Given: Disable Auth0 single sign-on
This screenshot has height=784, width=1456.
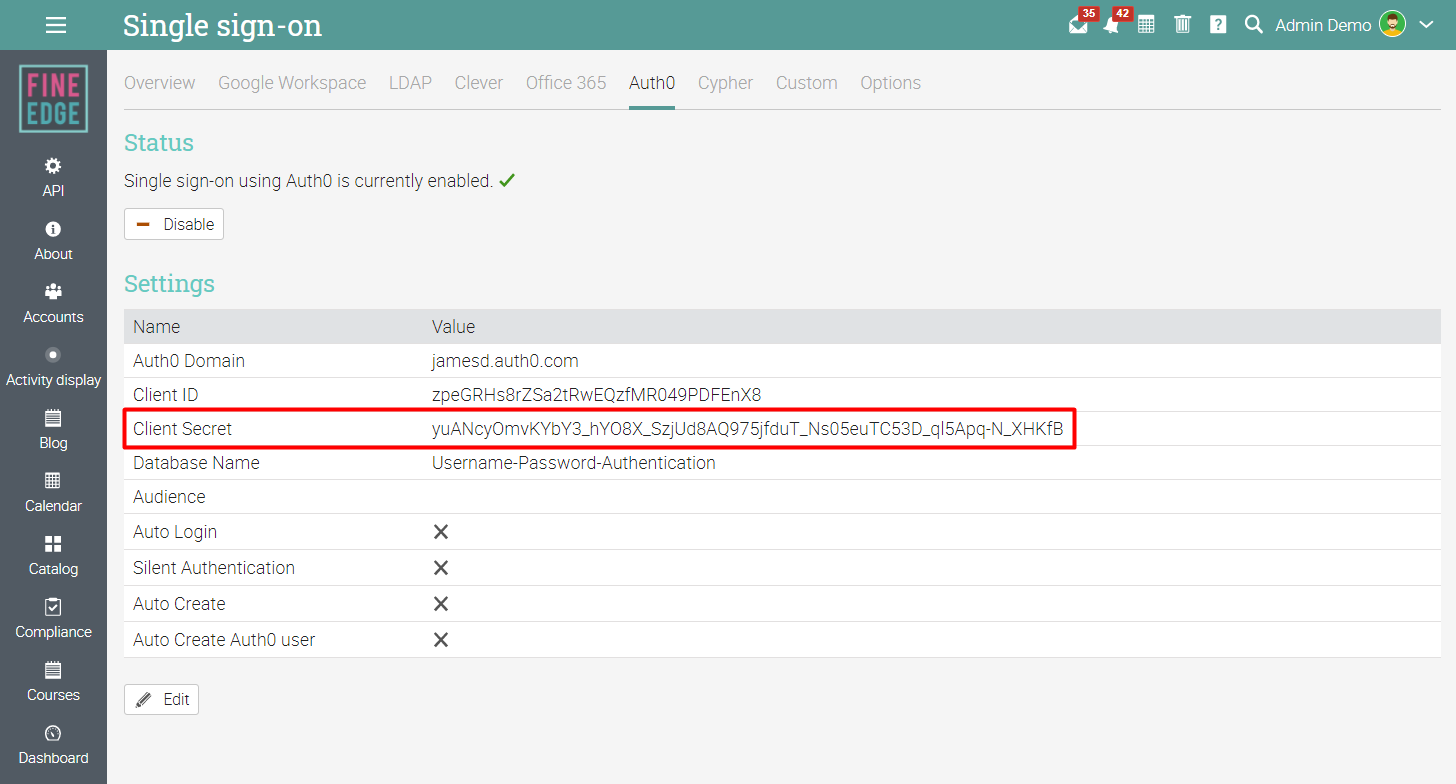Looking at the screenshot, I should coord(174,224).
